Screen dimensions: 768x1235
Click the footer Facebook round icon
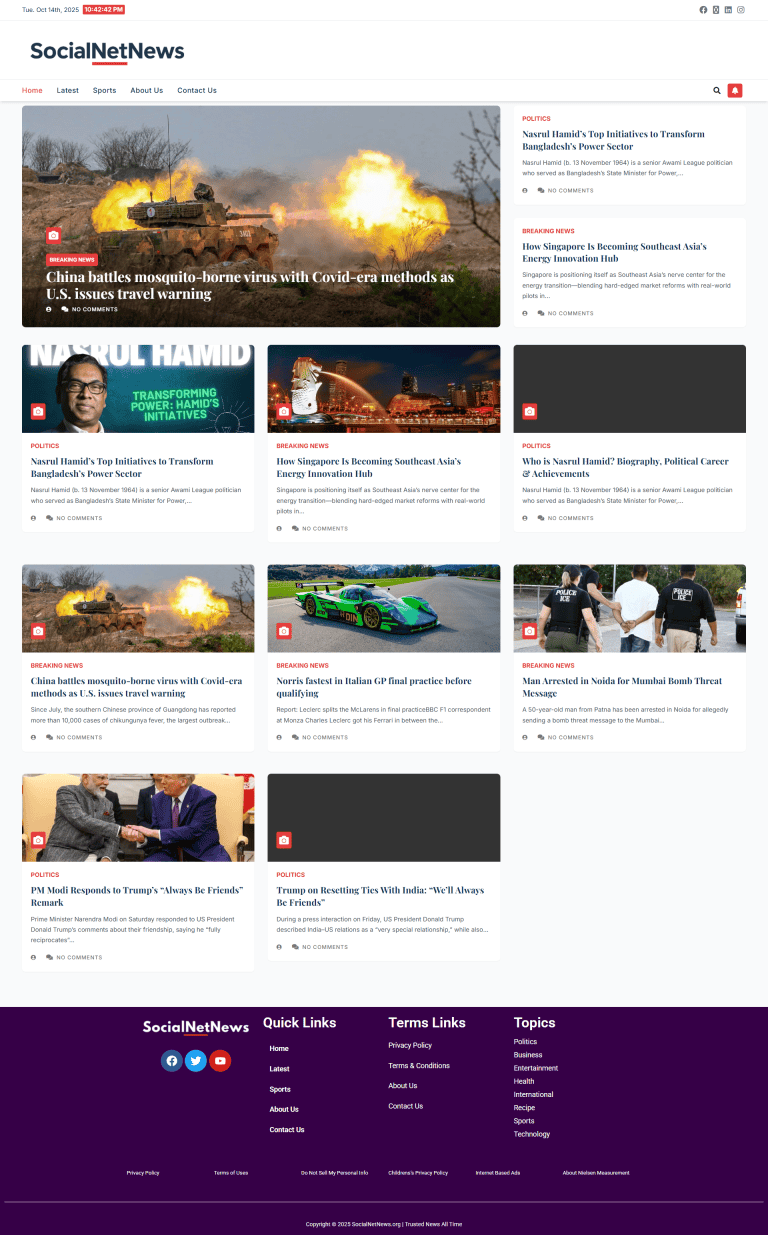(171, 1061)
